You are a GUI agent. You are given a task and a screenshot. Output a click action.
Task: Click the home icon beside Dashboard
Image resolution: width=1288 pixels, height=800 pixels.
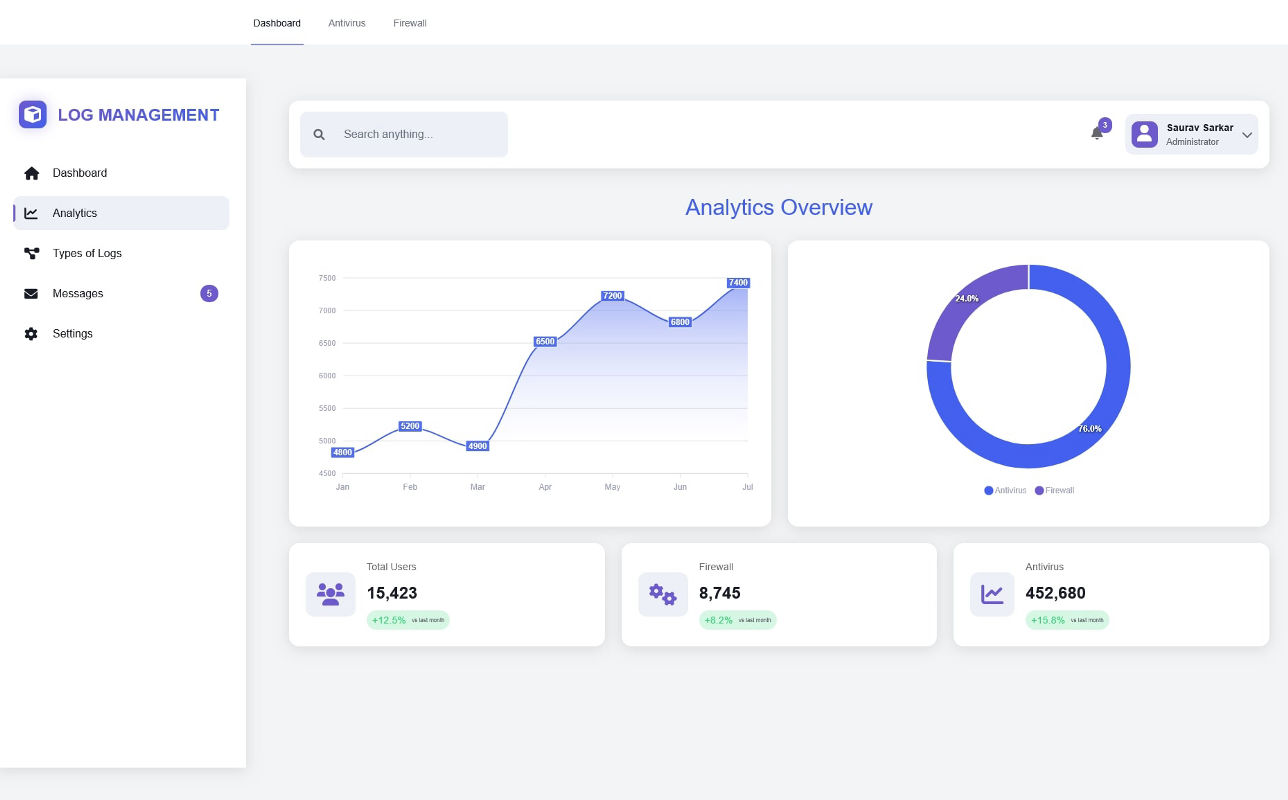tap(31, 173)
